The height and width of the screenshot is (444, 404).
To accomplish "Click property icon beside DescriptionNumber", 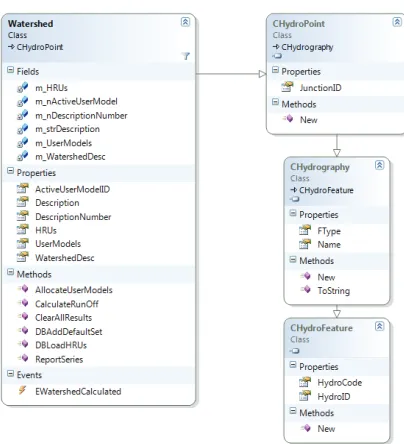I will click(x=23, y=216).
